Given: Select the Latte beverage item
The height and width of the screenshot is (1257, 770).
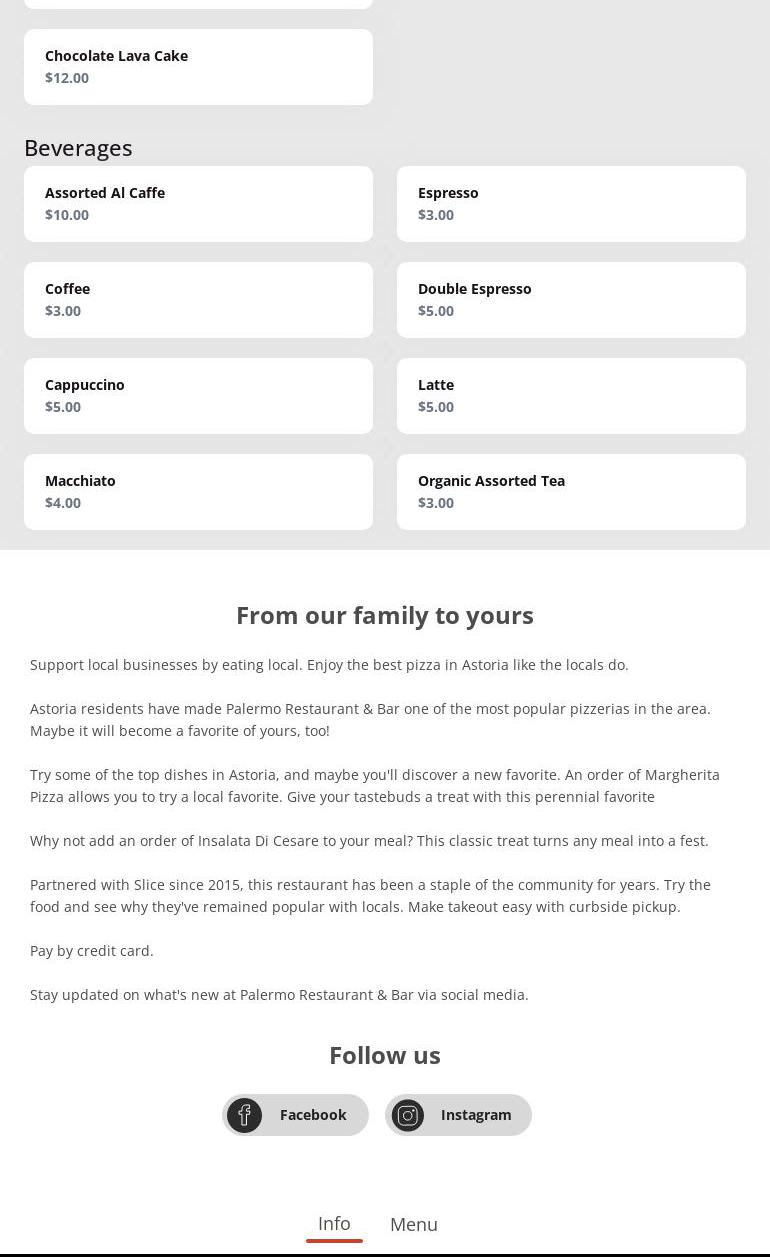Looking at the screenshot, I should tap(571, 396).
